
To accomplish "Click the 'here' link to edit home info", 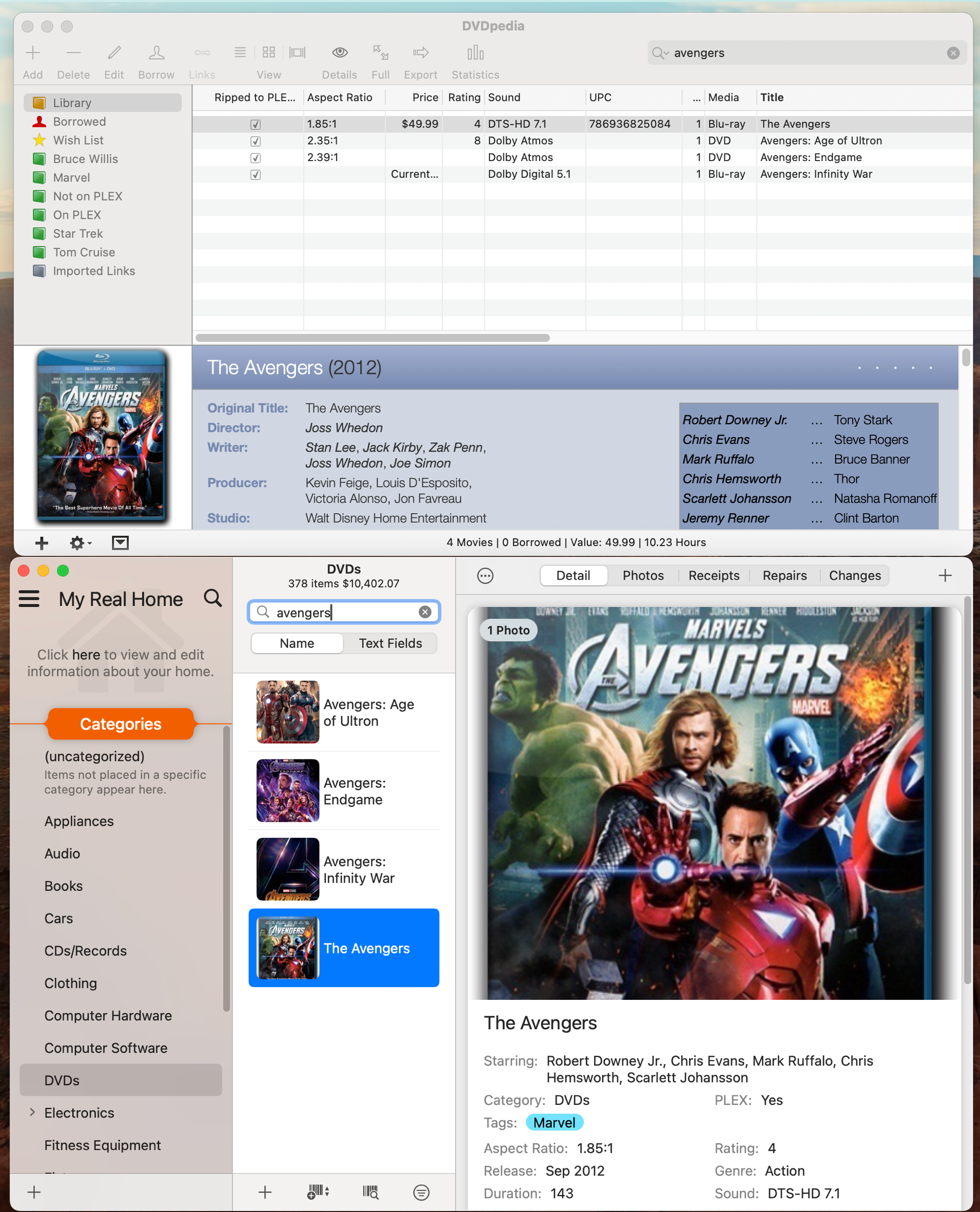I will point(86,654).
